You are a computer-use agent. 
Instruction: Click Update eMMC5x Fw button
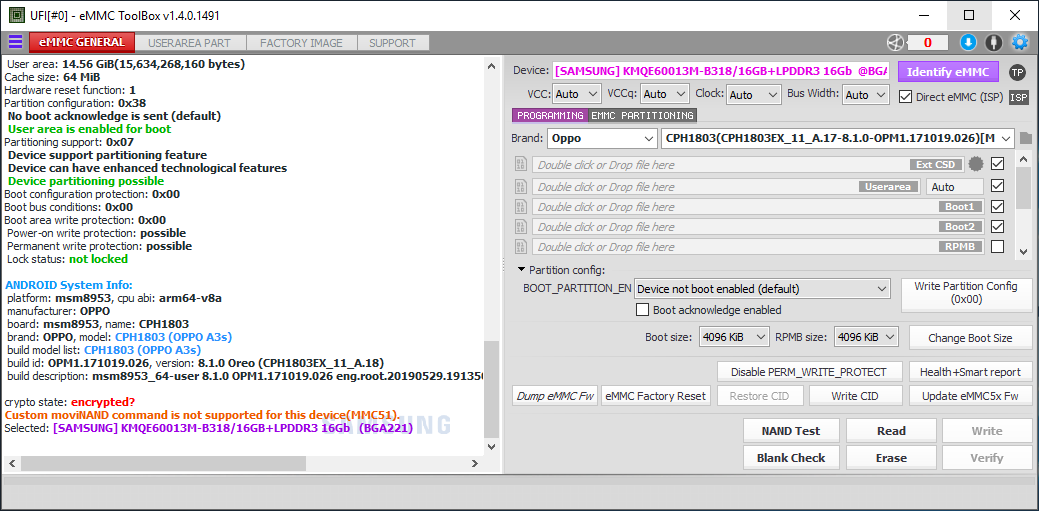click(x=970, y=396)
